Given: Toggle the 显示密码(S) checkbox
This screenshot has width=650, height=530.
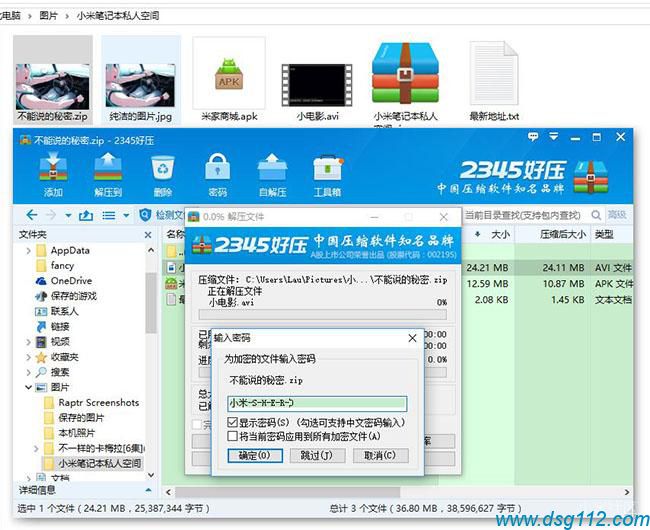Looking at the screenshot, I should [233, 422].
